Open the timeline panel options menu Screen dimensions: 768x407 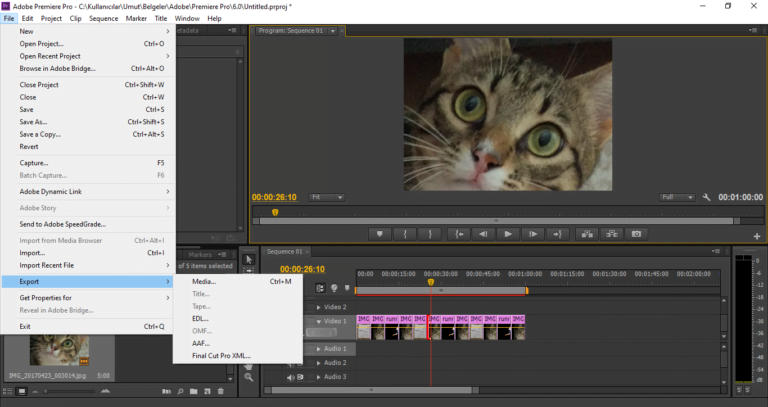[717, 251]
